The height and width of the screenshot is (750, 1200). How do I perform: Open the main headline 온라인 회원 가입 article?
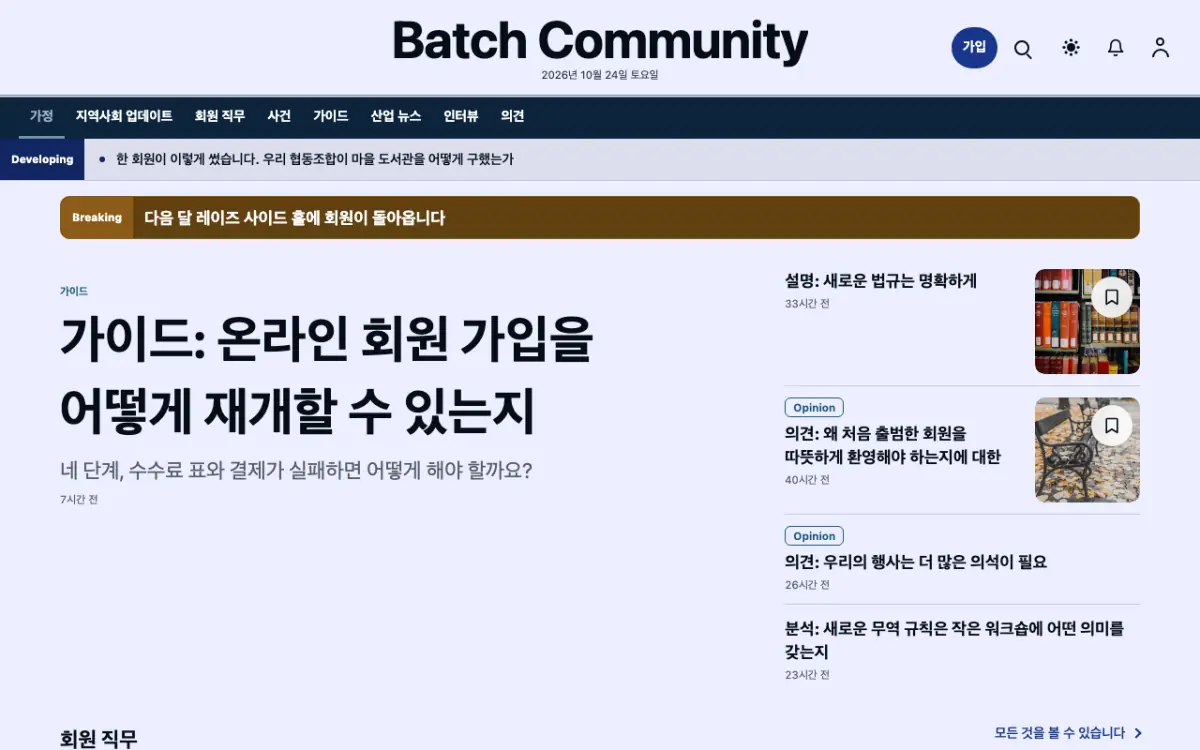[x=327, y=375]
